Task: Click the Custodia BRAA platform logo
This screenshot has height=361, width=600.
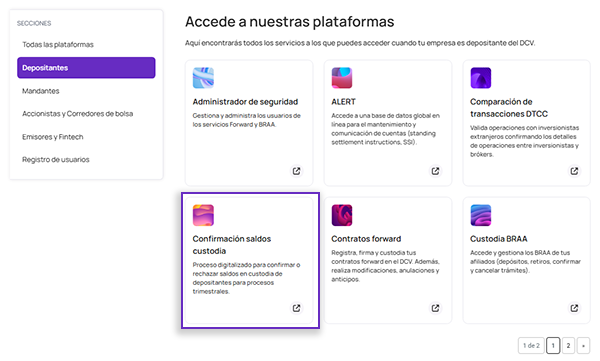Action: [481, 215]
